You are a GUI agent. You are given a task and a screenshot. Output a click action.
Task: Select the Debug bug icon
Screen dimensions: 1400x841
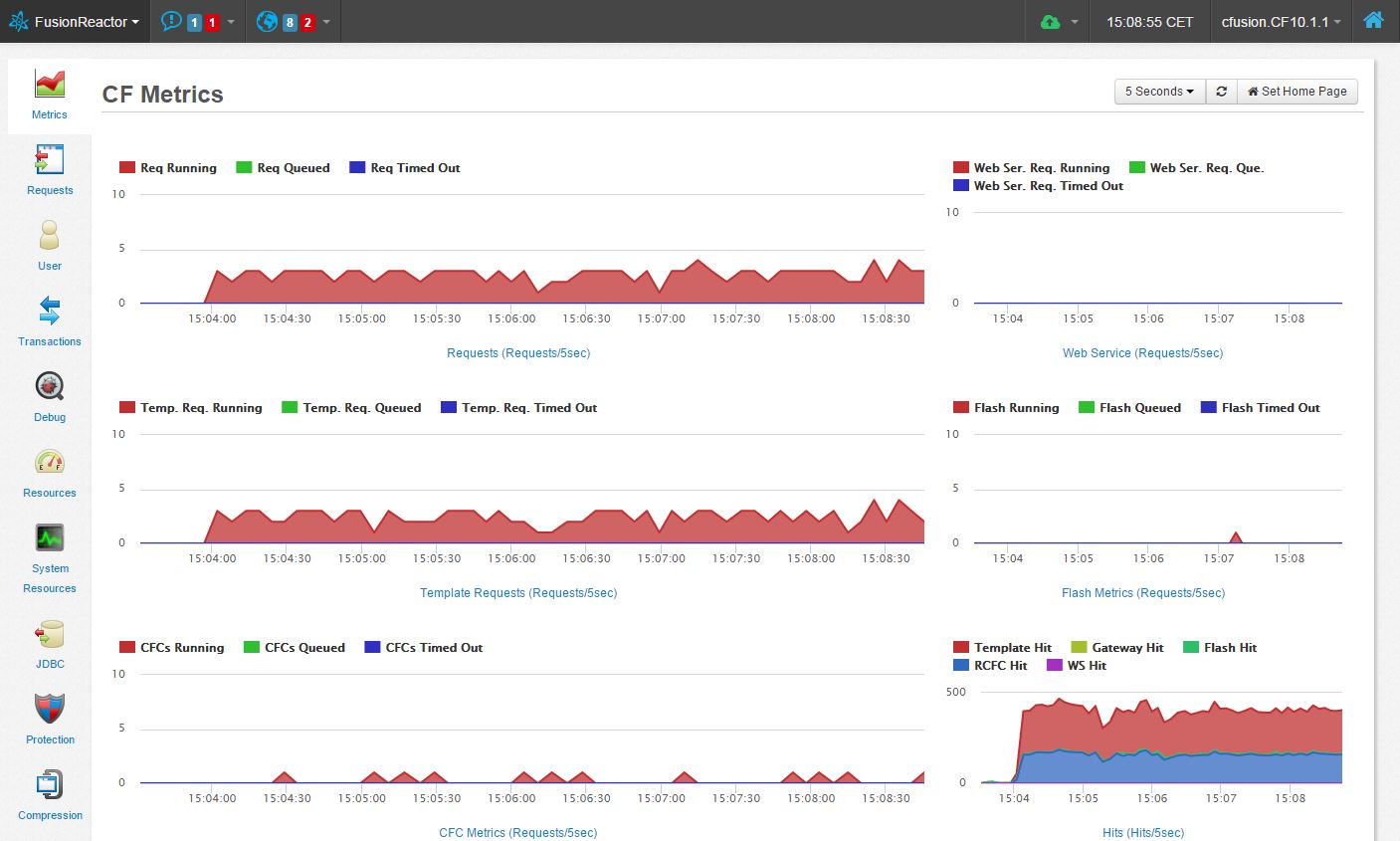coord(49,388)
